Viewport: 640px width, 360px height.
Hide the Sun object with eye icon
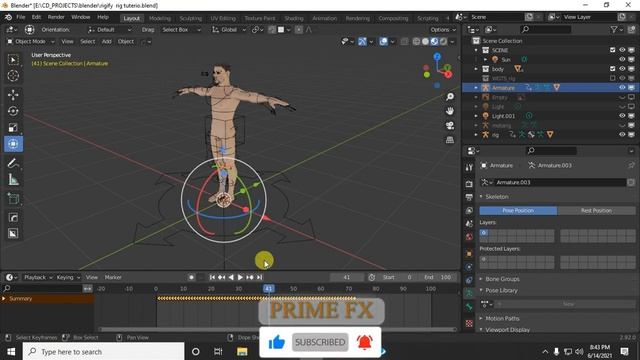622,59
